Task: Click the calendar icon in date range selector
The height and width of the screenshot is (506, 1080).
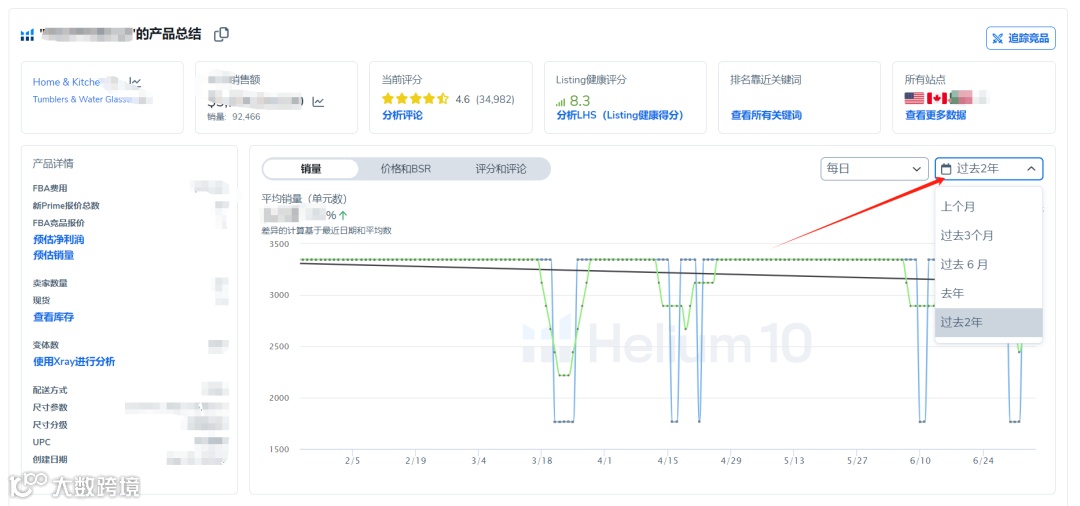Action: 946,169
